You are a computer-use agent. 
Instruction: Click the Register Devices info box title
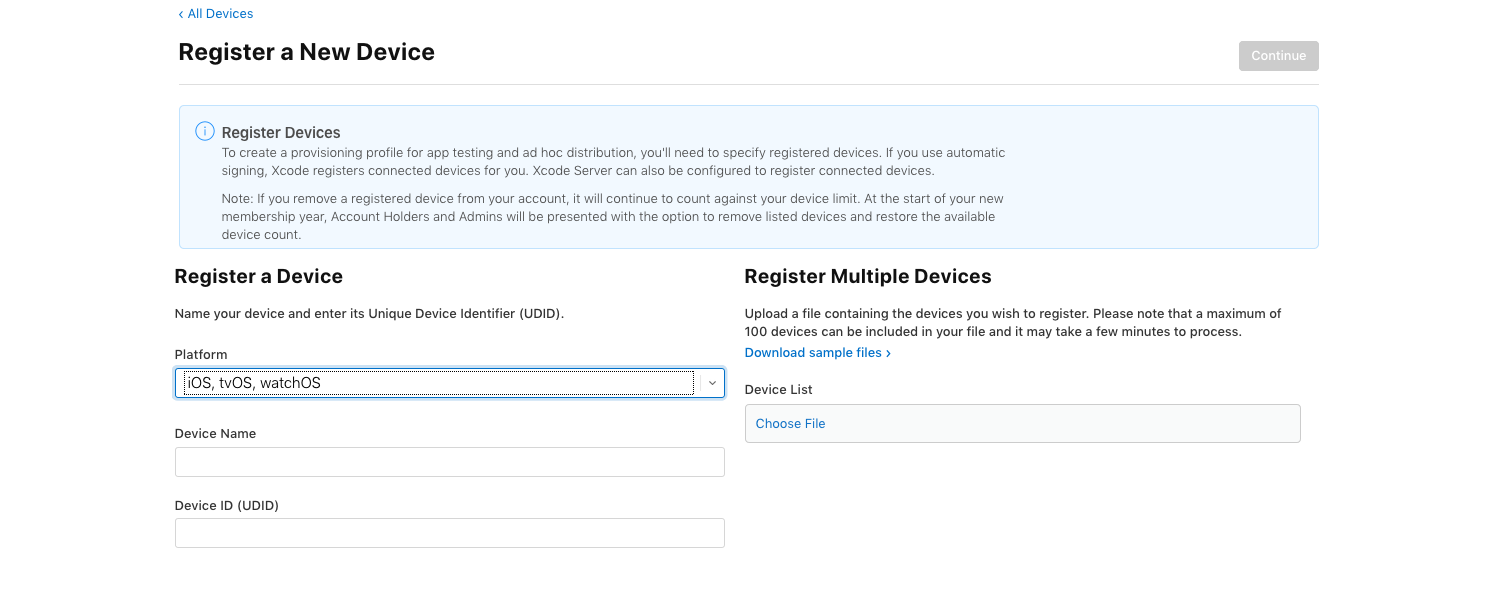click(281, 133)
